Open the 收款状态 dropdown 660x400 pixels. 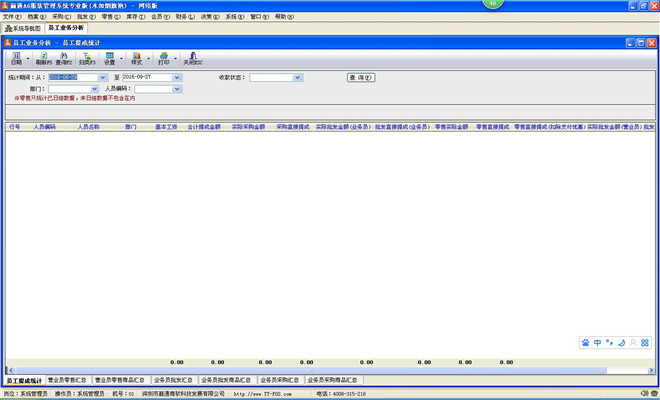(298, 77)
